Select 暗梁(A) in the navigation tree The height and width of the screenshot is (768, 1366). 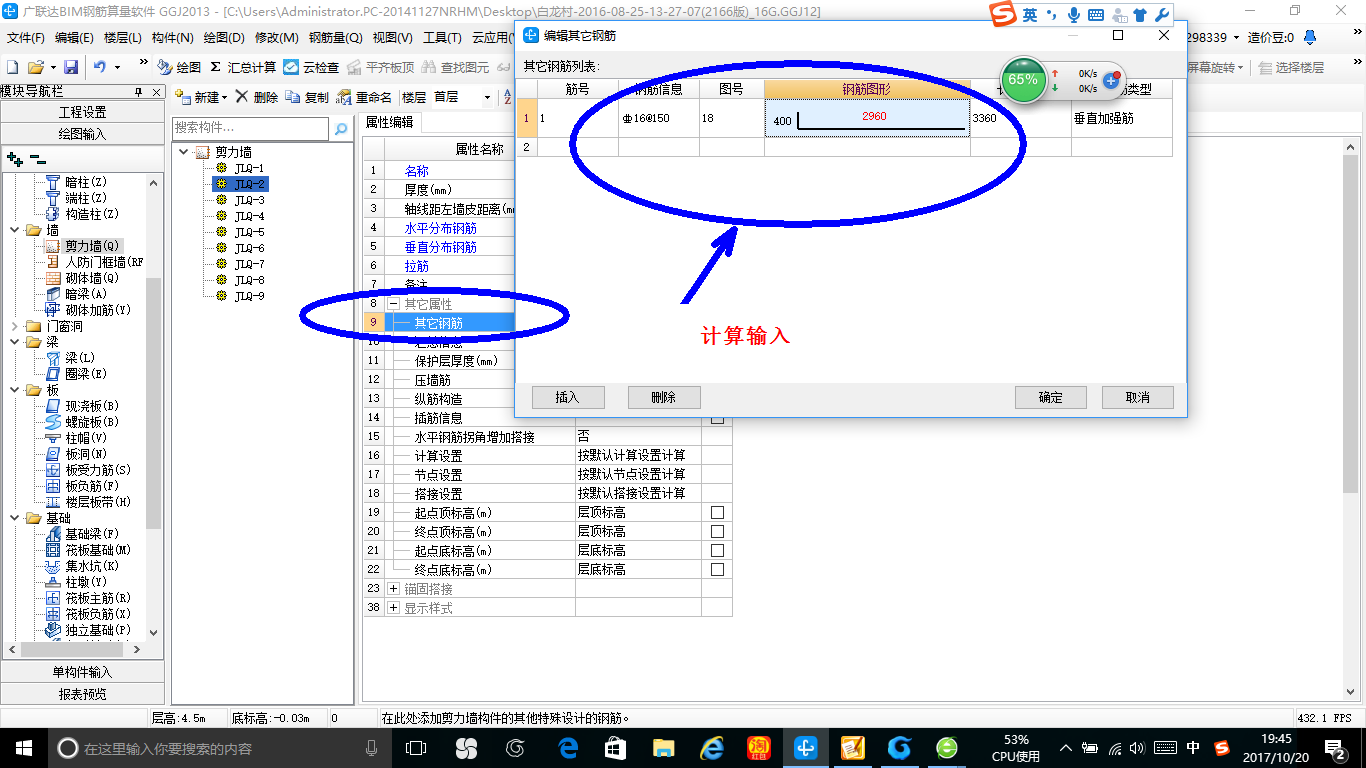tap(77, 294)
